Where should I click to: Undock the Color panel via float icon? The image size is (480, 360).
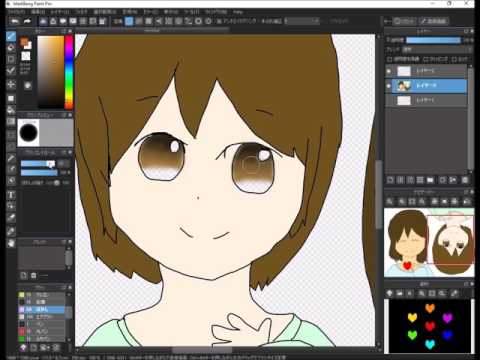pos(64,31)
